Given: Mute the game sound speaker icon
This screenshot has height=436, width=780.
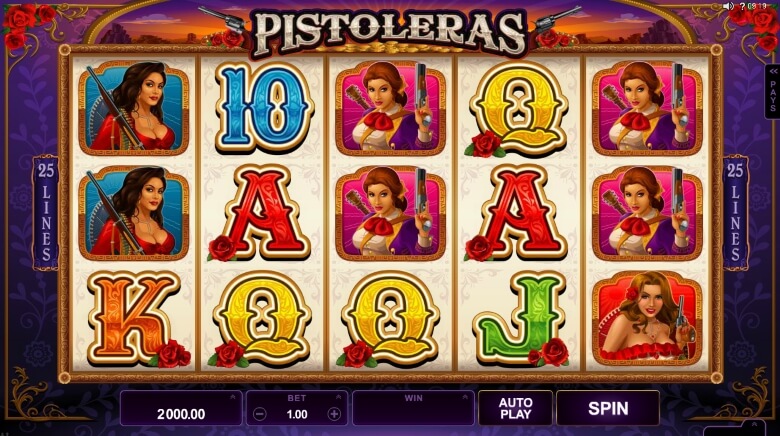Looking at the screenshot, I should pos(728,6).
